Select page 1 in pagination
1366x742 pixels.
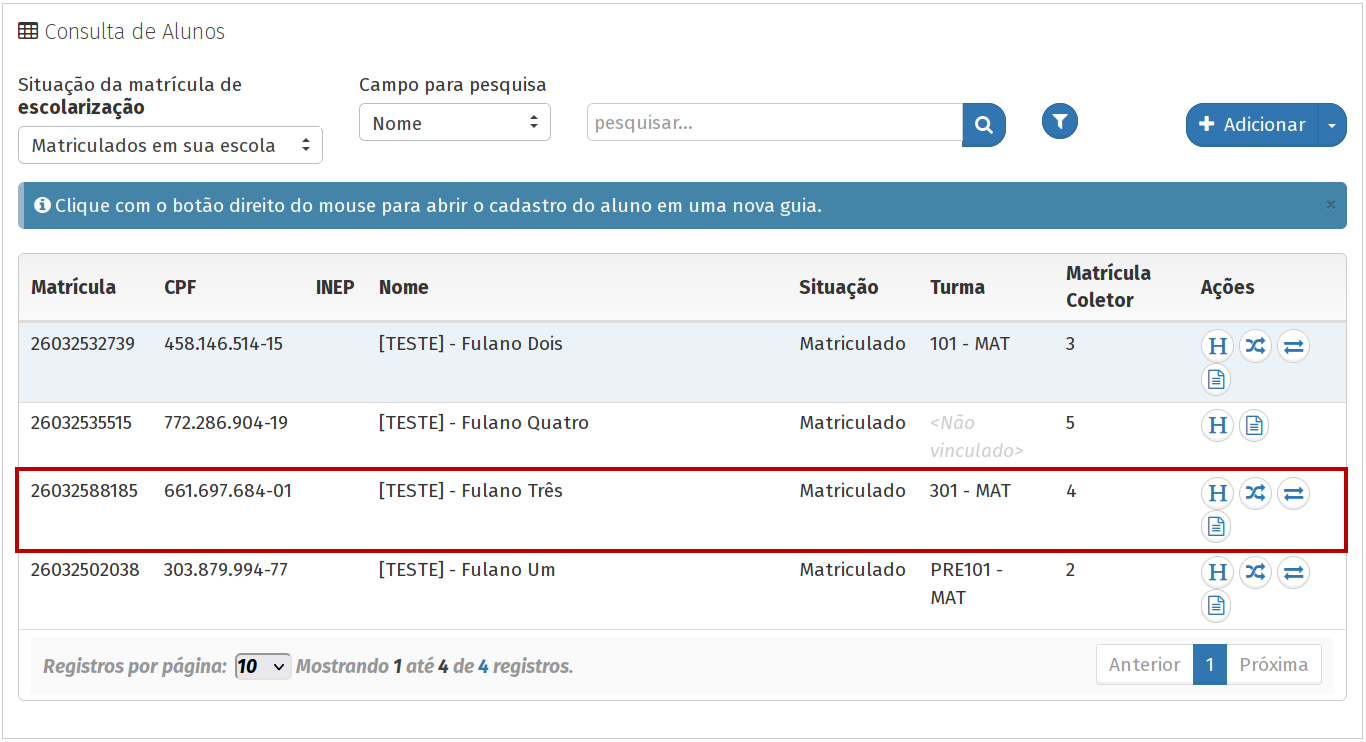click(1209, 665)
